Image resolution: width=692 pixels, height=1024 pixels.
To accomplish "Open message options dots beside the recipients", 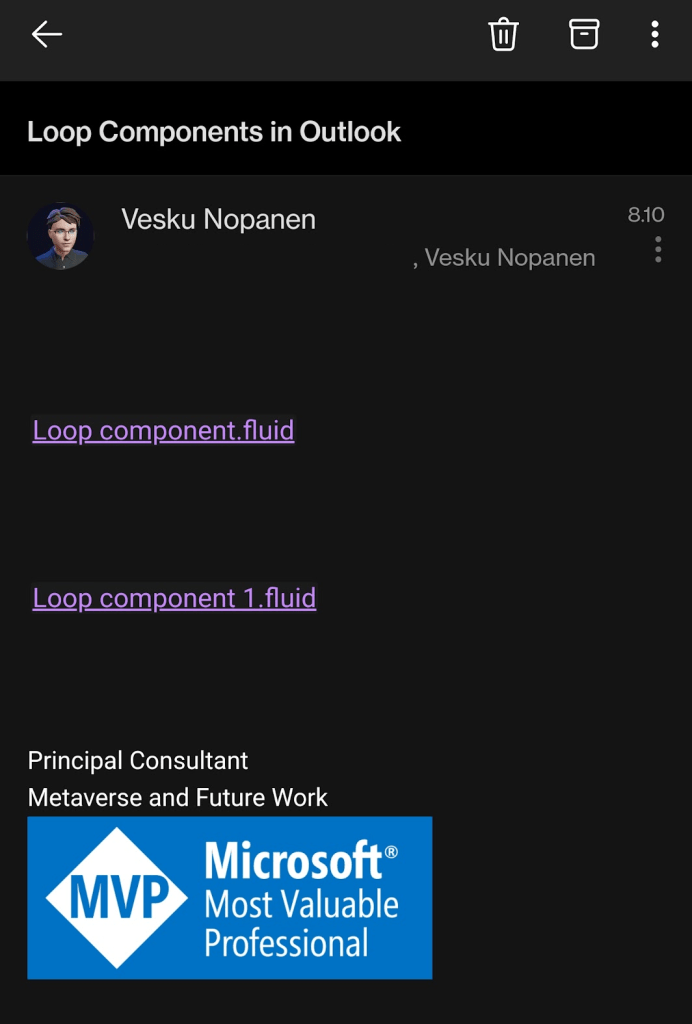I will (658, 249).
